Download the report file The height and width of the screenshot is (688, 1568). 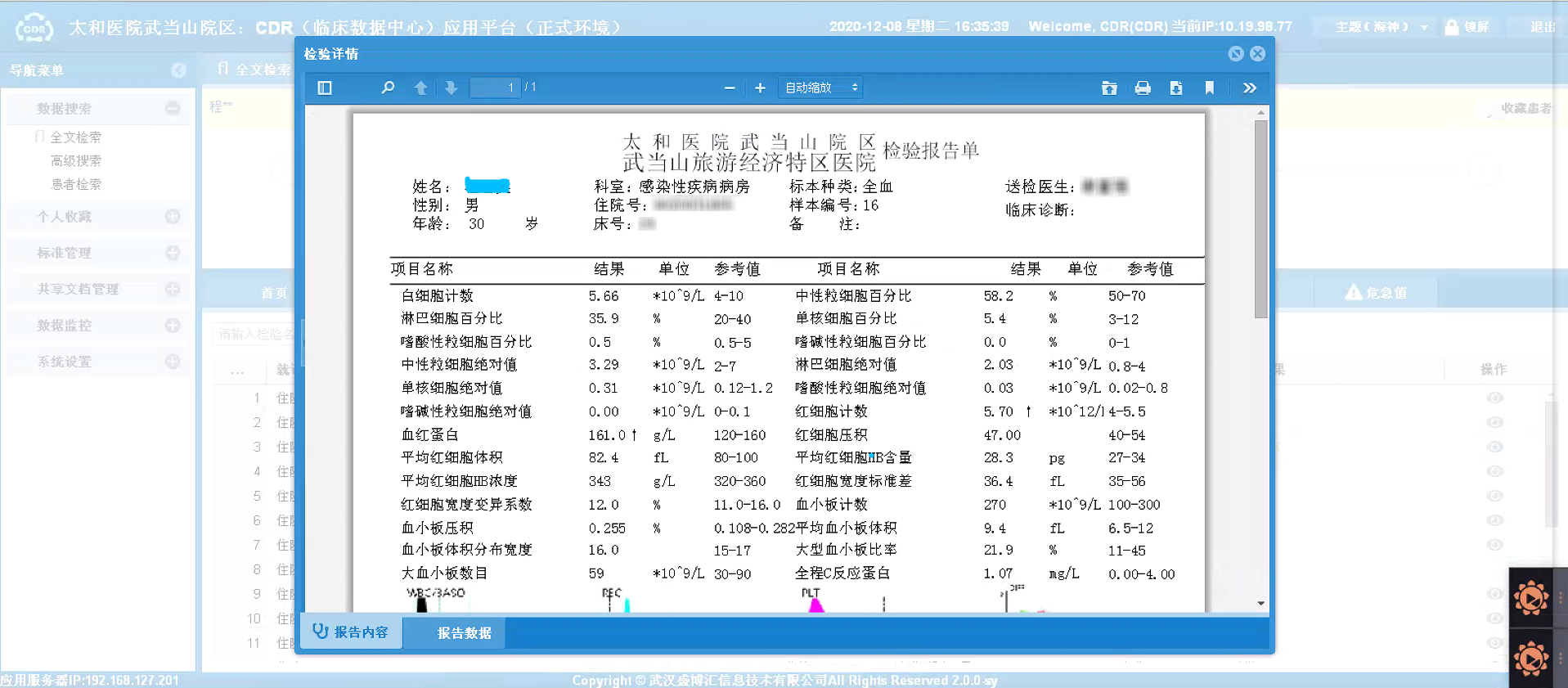coord(1176,88)
